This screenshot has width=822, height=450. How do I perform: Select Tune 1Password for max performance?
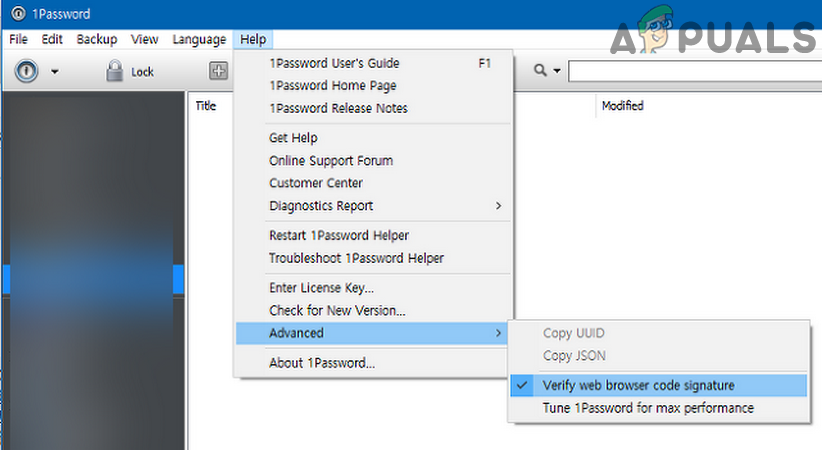coord(648,408)
